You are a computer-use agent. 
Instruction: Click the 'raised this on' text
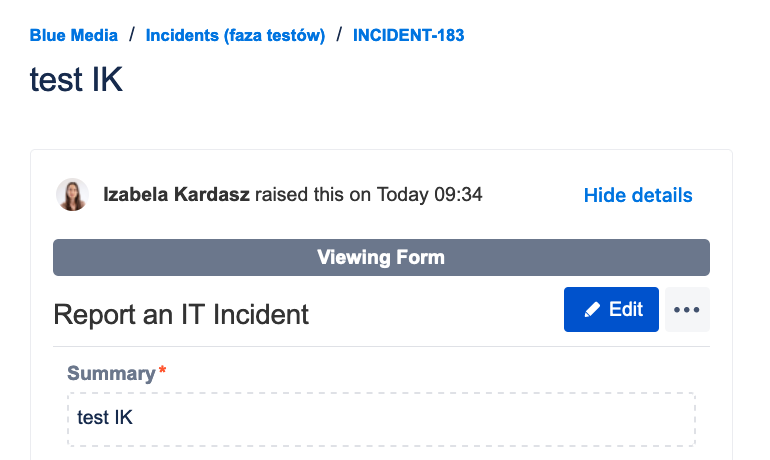tap(313, 195)
